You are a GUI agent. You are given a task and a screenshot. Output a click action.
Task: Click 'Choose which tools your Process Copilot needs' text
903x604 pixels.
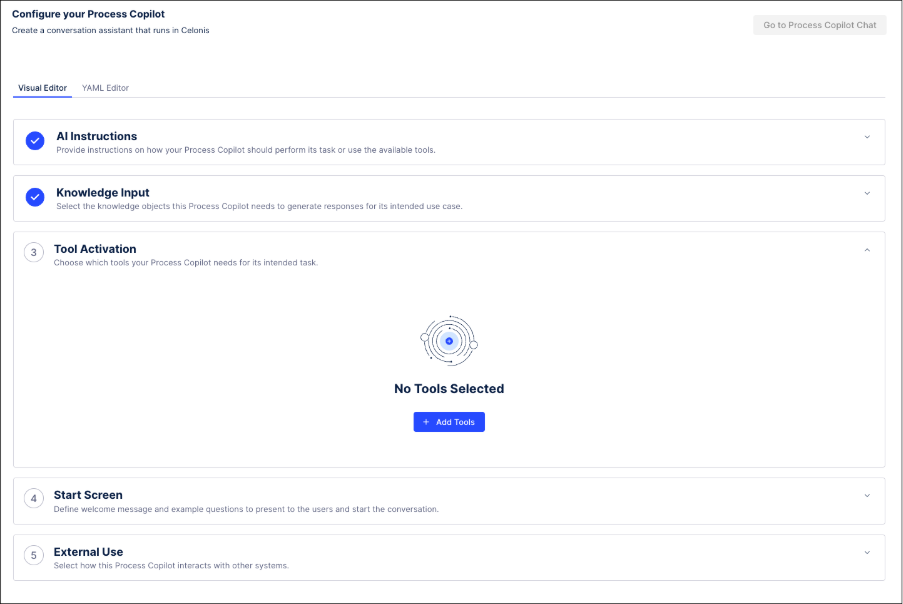(186, 263)
